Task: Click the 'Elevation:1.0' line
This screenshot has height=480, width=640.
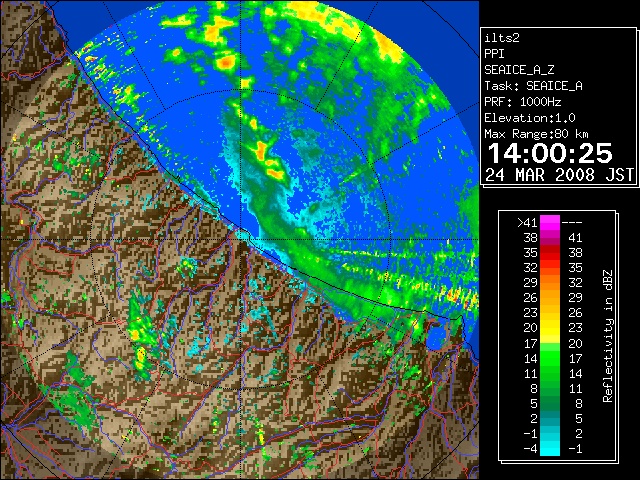Action: (x=530, y=118)
